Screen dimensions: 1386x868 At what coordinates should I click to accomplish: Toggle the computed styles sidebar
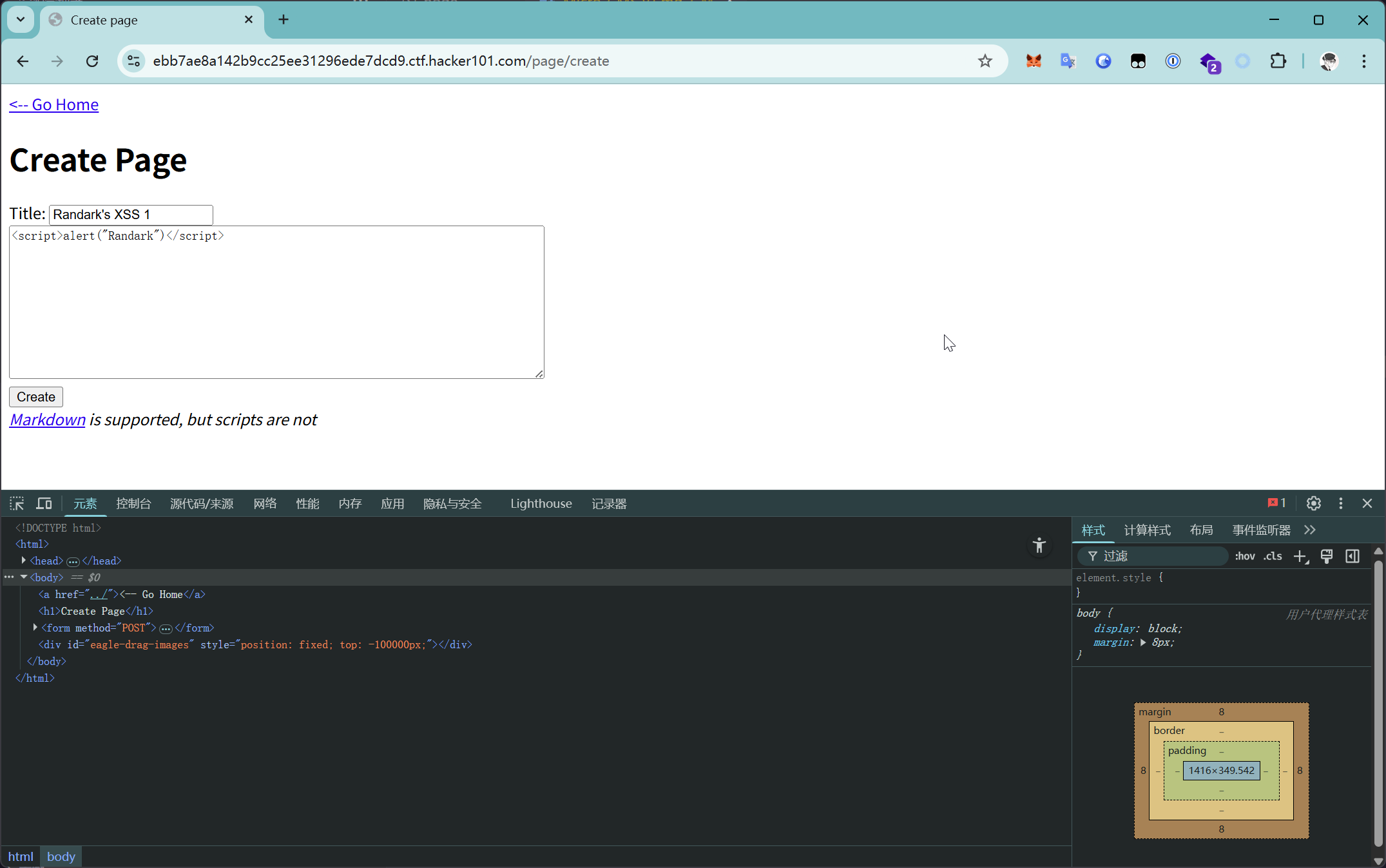pos(1352,557)
